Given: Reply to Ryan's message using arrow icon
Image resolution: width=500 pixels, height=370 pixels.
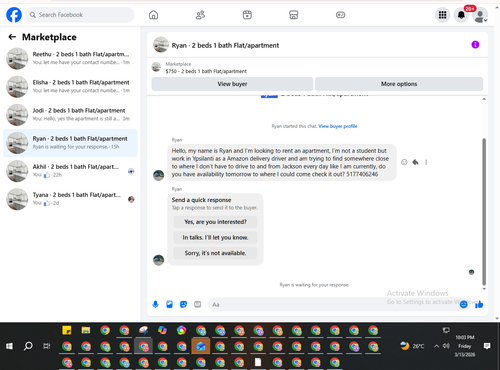Looking at the screenshot, I should tap(415, 162).
